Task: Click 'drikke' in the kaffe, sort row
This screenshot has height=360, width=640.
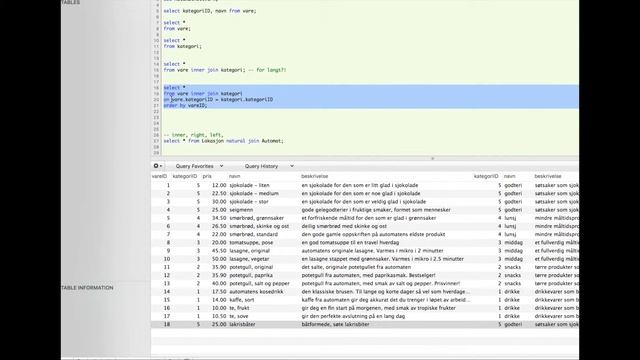Action: click(x=512, y=300)
